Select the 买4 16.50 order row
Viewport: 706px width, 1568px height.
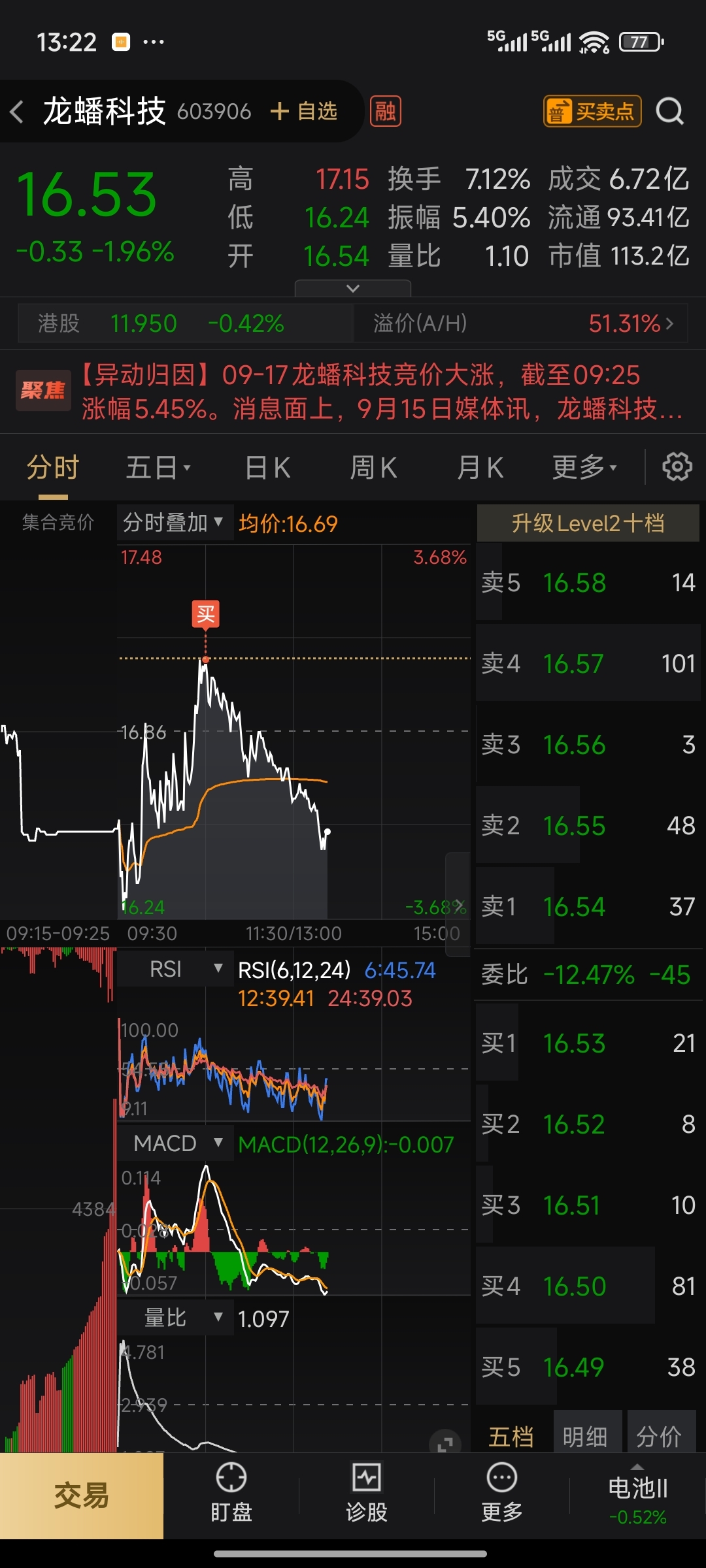(588, 1286)
